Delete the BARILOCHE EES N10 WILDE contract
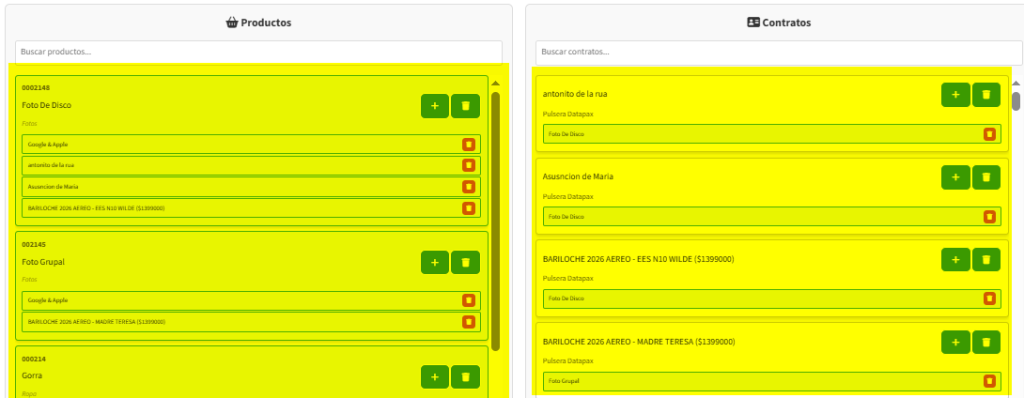Image resolution: width=1024 pixels, height=398 pixels. point(986,260)
